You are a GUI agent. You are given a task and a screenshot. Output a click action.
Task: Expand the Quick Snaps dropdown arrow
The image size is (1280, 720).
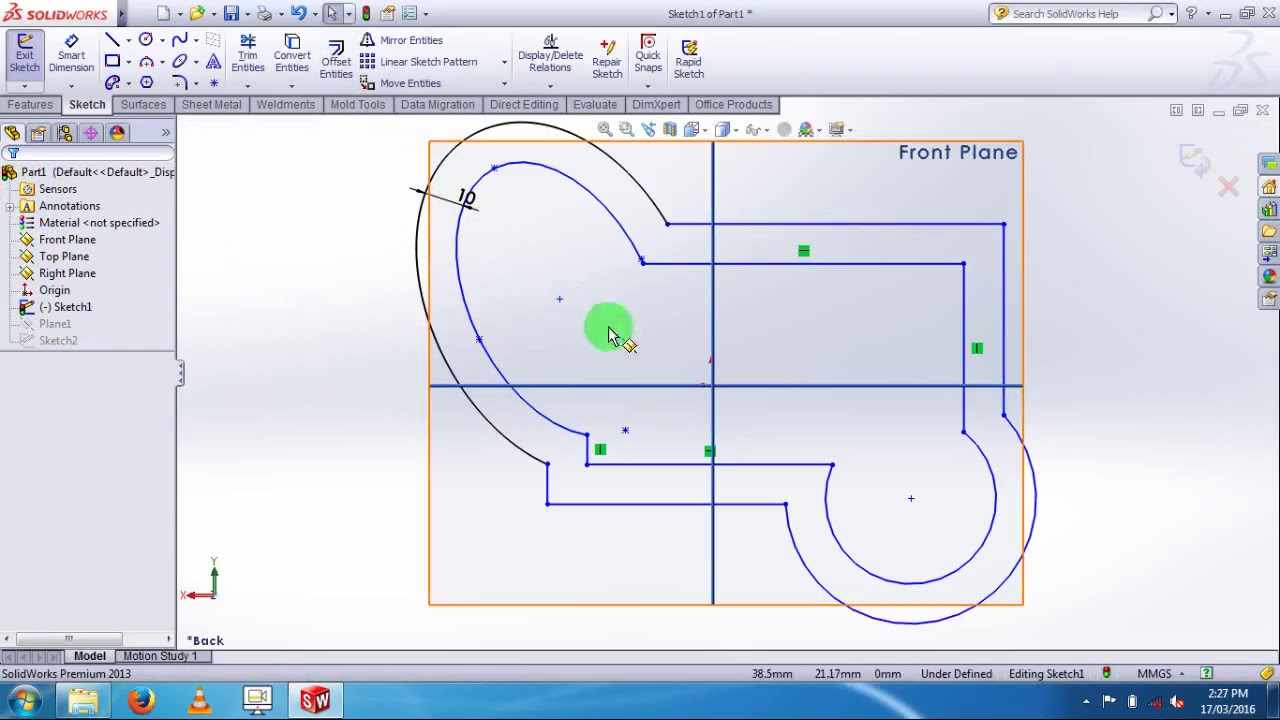(648, 85)
